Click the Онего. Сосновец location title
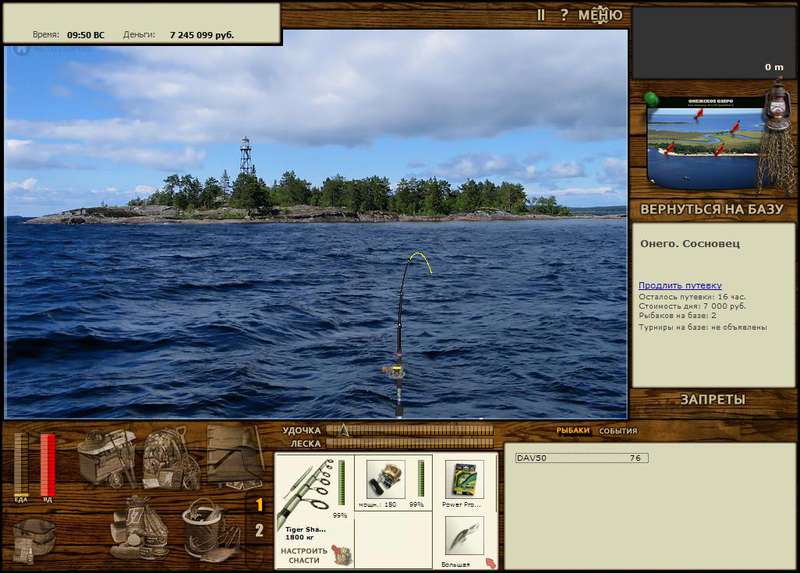Viewport: 800px width, 573px height. pyautogui.click(x=690, y=243)
